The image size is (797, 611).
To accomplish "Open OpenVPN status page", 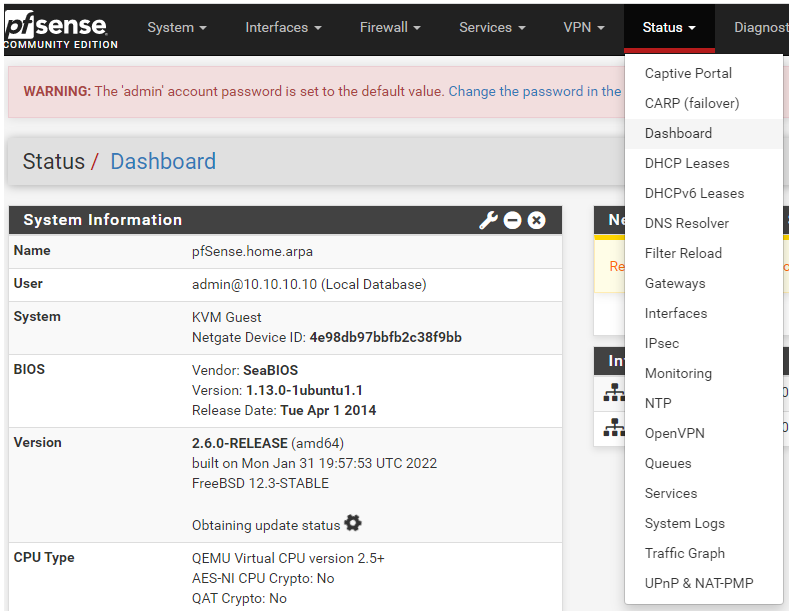I will pos(703,433).
